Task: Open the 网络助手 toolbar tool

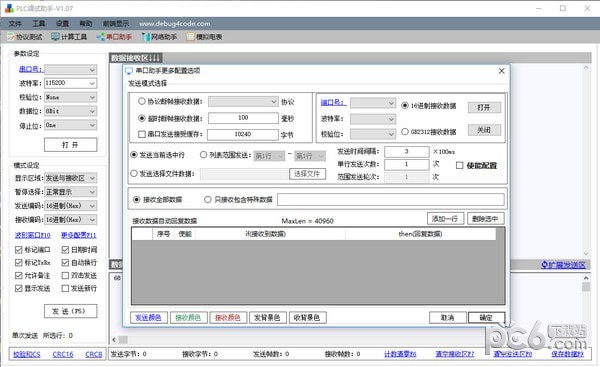Action: (x=159, y=37)
